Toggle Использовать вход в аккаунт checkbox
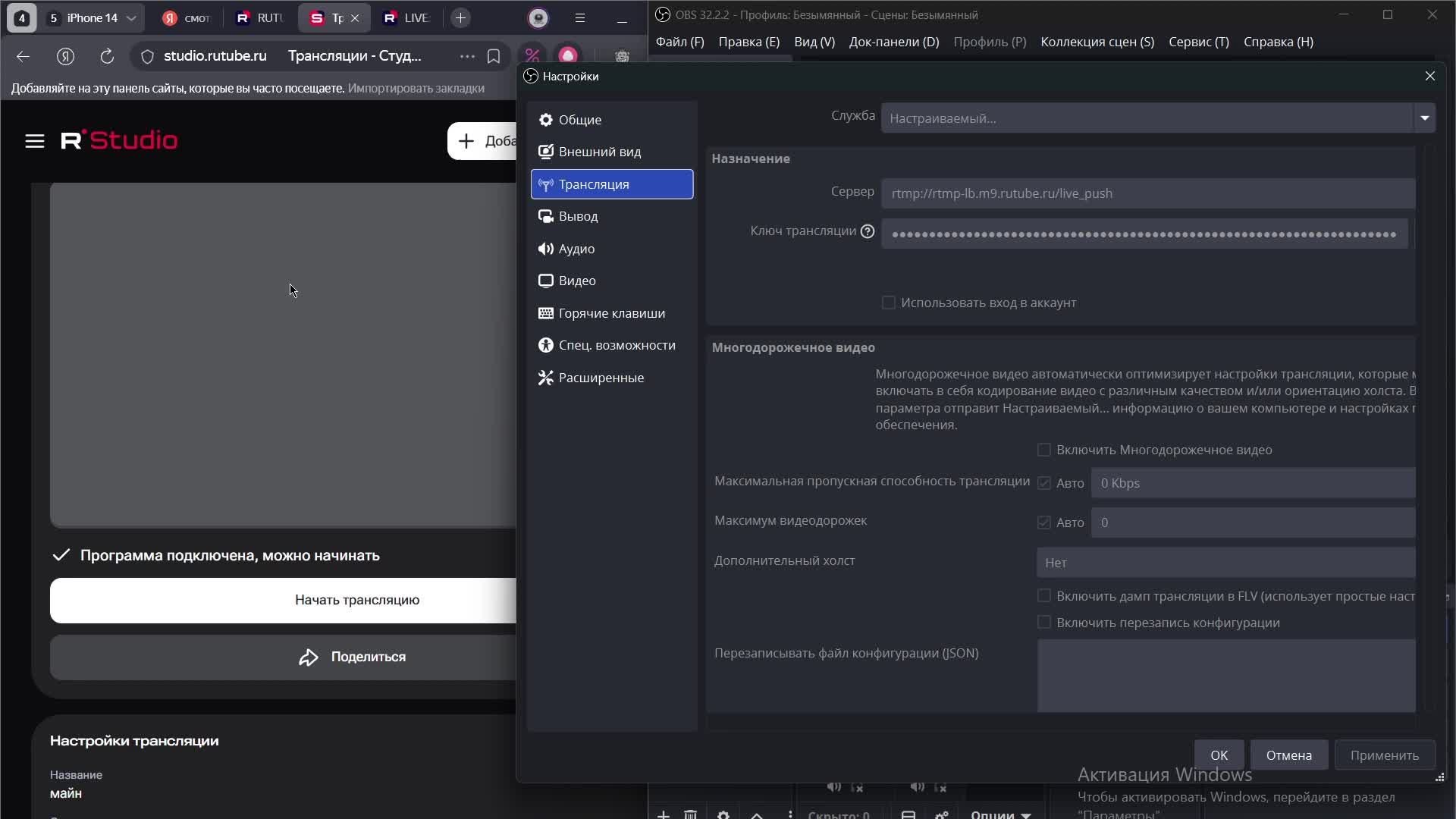 click(889, 303)
